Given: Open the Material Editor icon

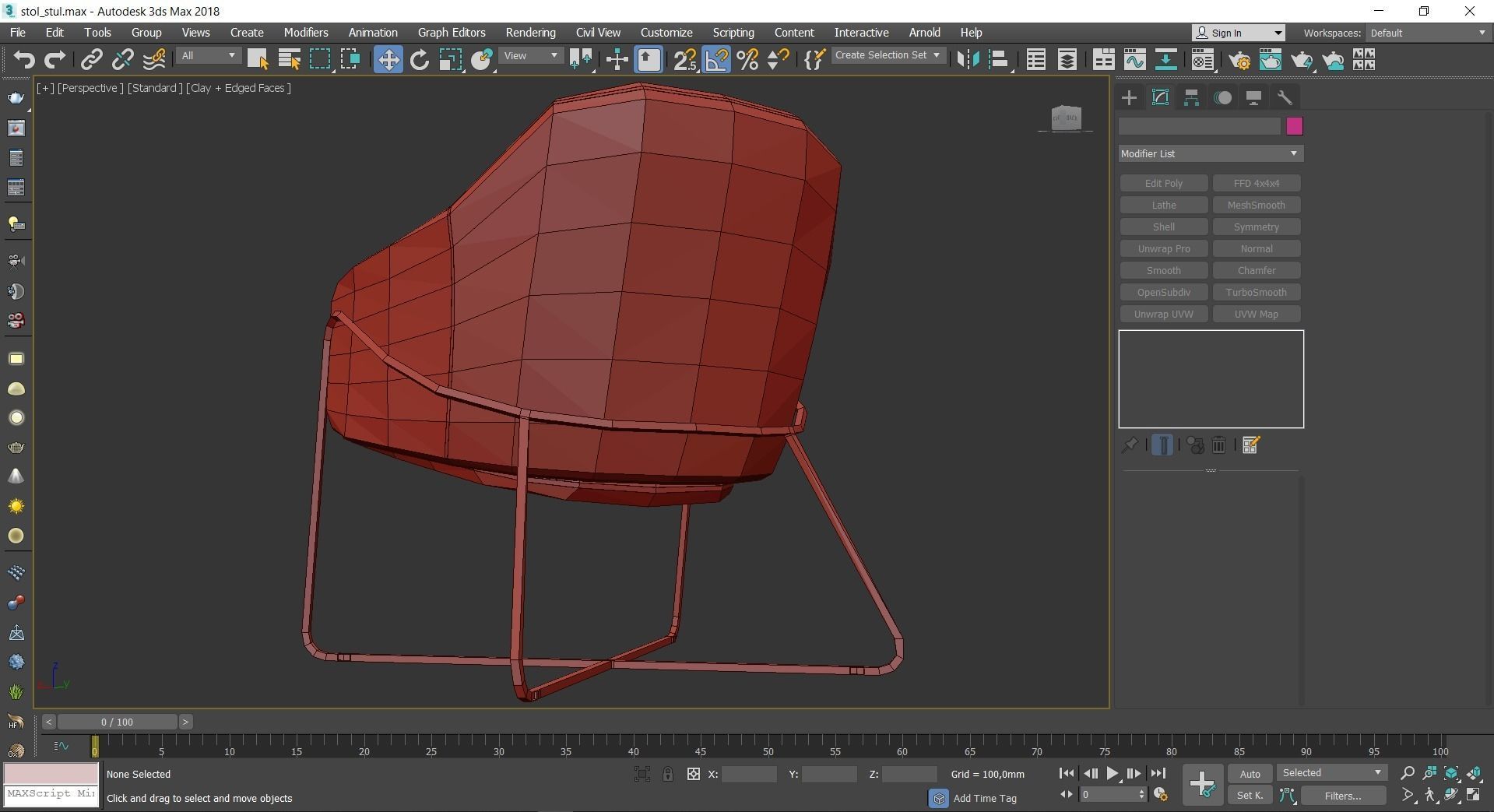Looking at the screenshot, I should coord(1203,59).
